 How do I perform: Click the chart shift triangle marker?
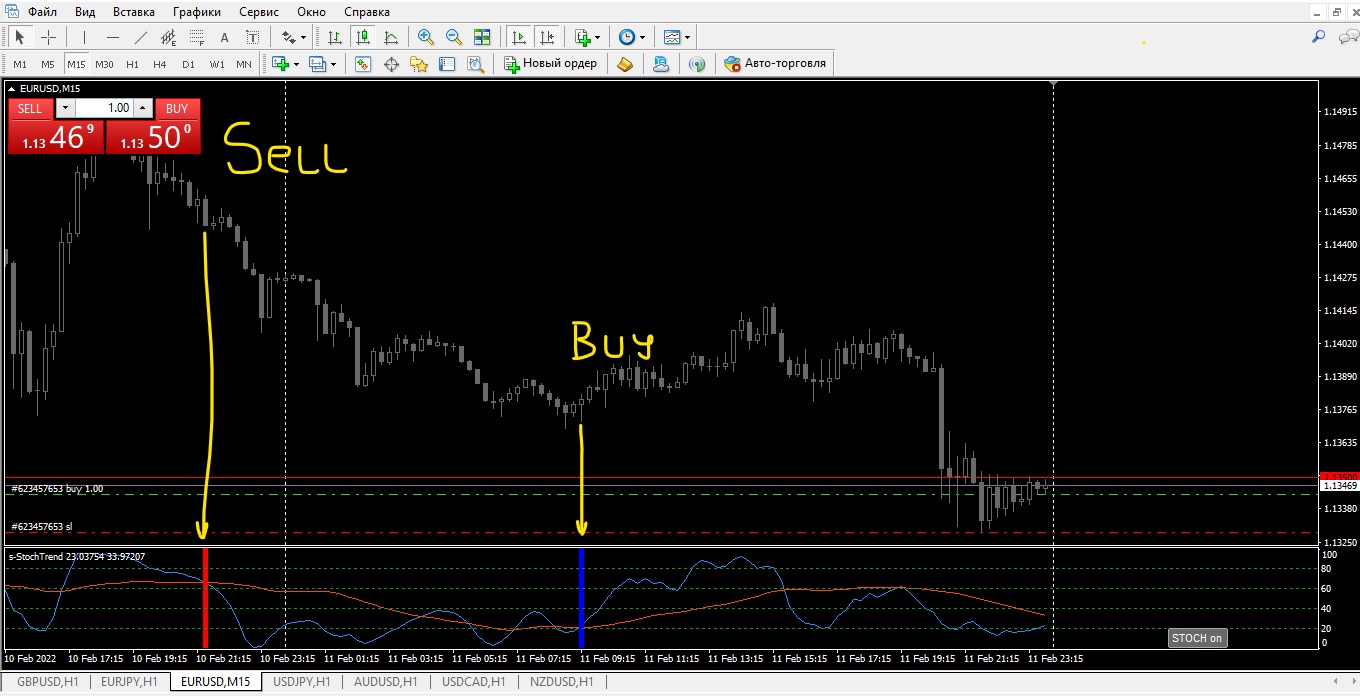[x=1053, y=85]
